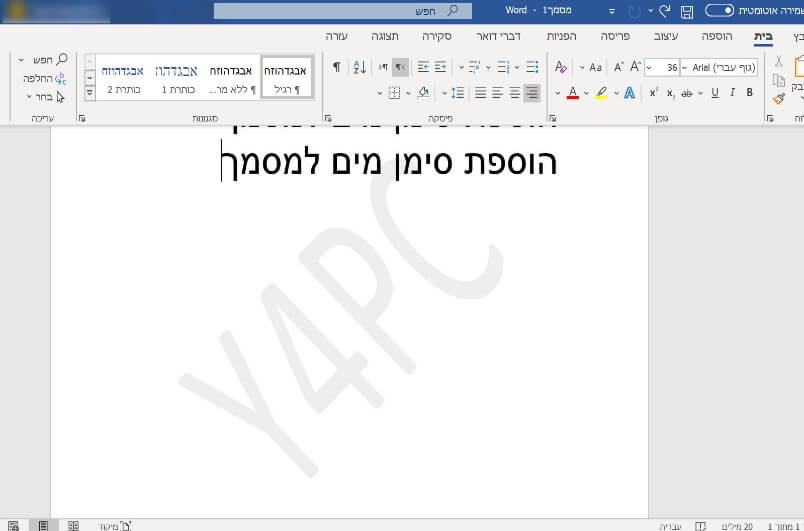Enable right paragraph alignment (highlighted)
Screen dimensions: 804x531
click(x=532, y=93)
